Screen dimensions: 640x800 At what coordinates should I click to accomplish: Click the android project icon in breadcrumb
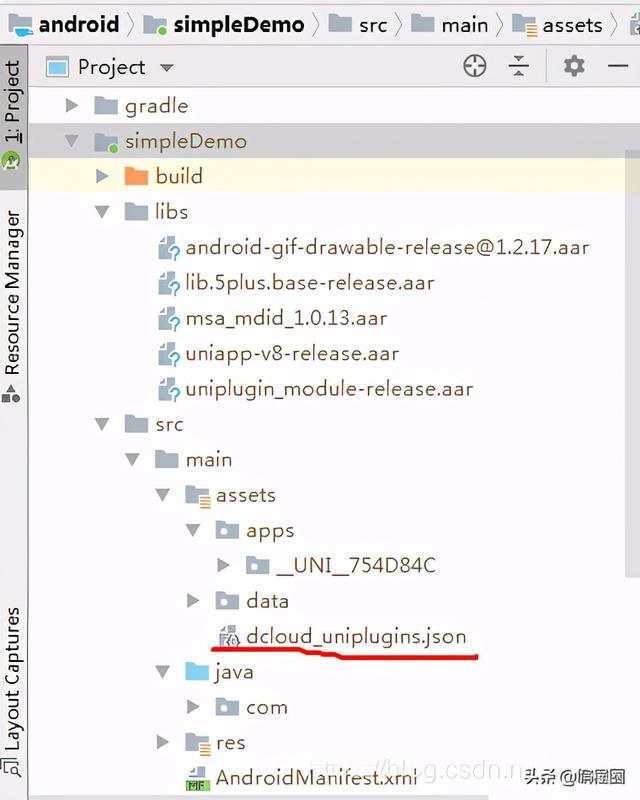coord(20,24)
